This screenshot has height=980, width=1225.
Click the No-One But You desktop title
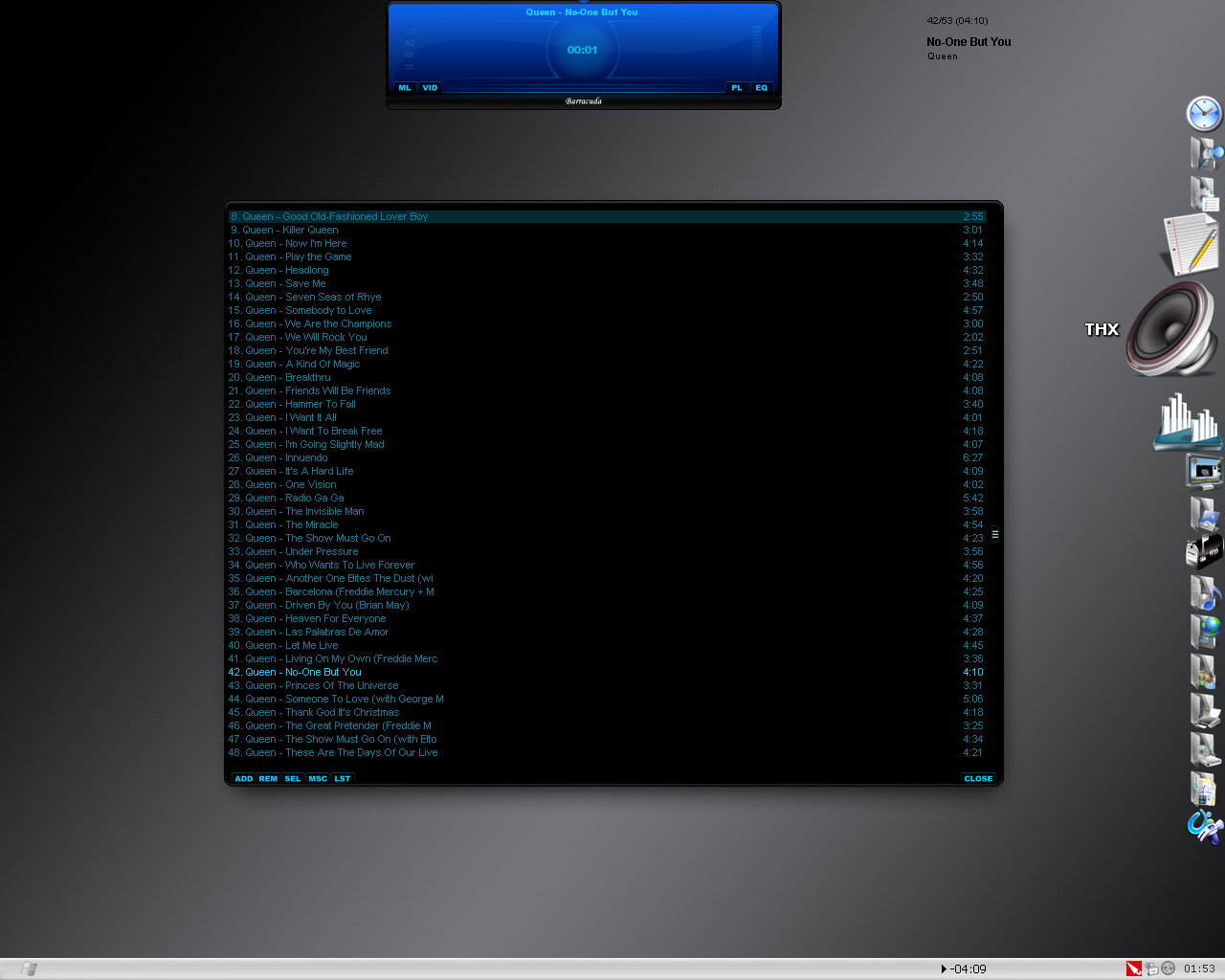click(x=969, y=42)
